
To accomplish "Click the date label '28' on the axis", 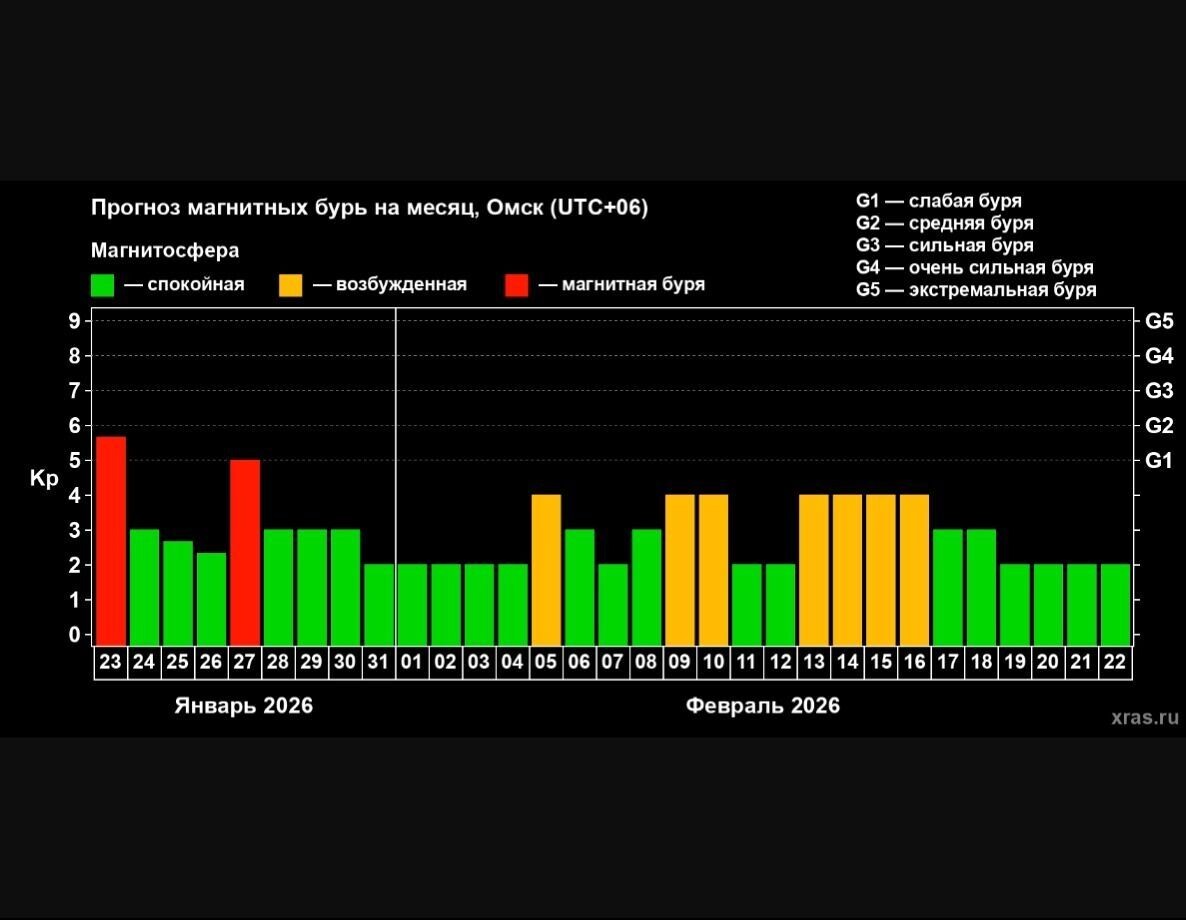I will (278, 662).
